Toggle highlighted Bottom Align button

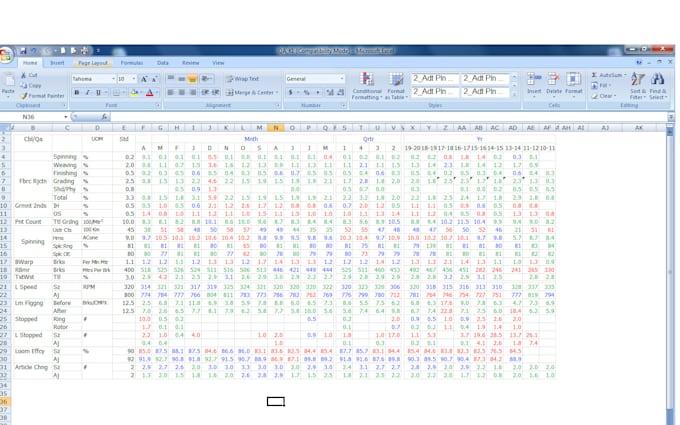[193, 78]
